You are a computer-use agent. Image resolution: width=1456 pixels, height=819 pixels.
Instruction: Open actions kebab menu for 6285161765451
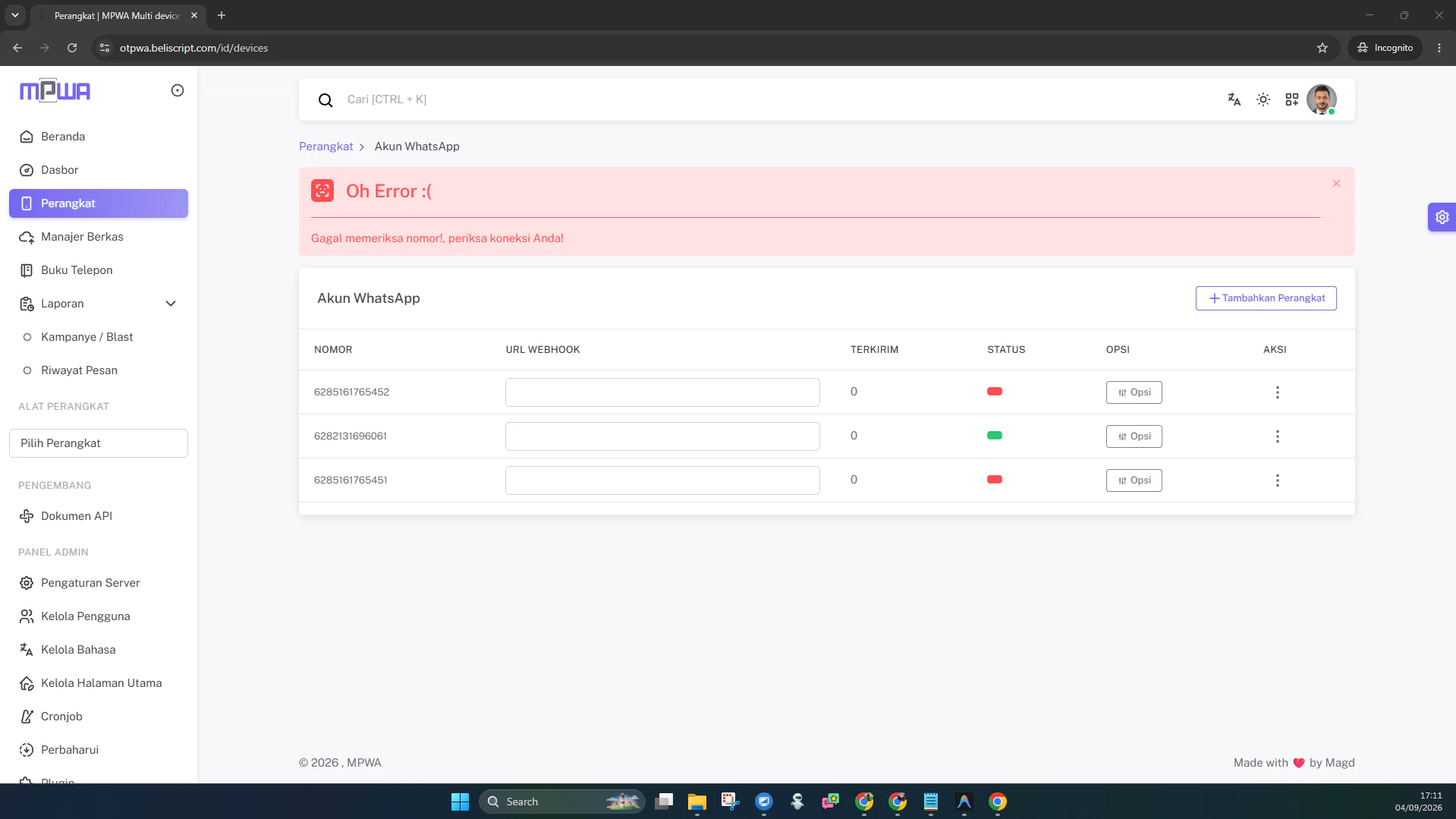[x=1278, y=480]
